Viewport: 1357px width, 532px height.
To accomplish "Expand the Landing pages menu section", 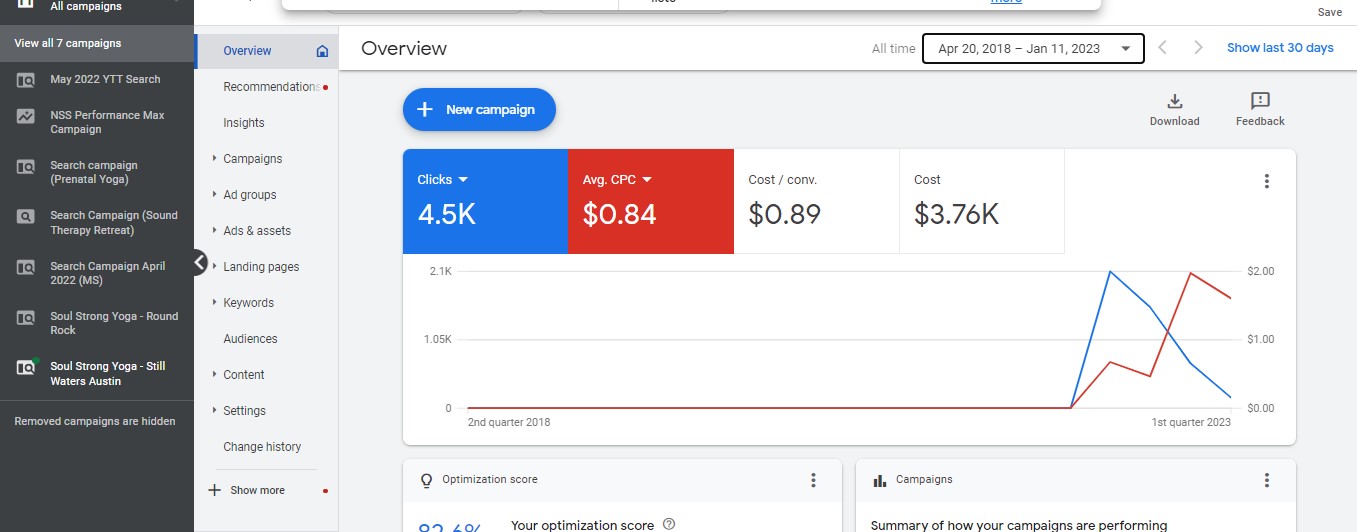I will pos(214,266).
